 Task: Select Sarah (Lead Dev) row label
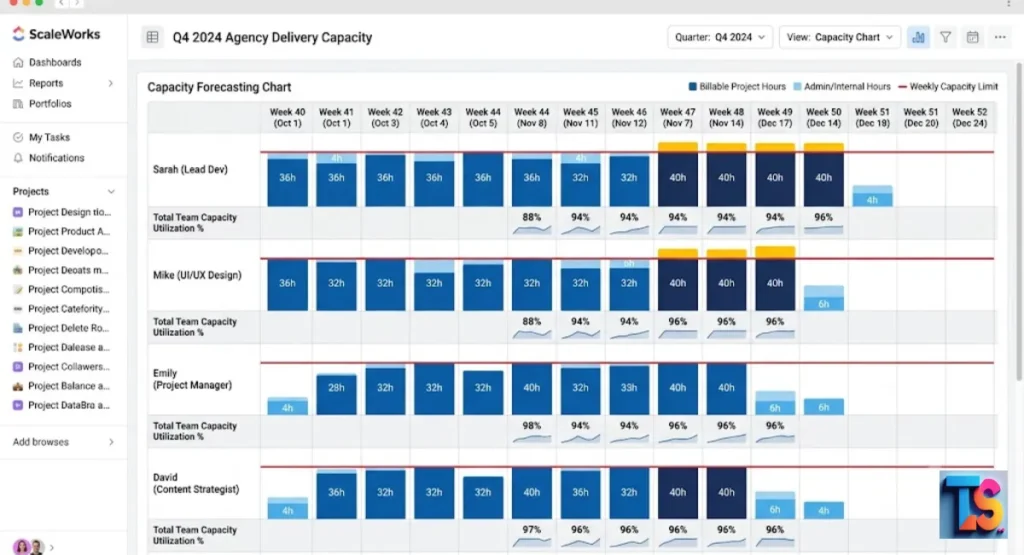(190, 170)
